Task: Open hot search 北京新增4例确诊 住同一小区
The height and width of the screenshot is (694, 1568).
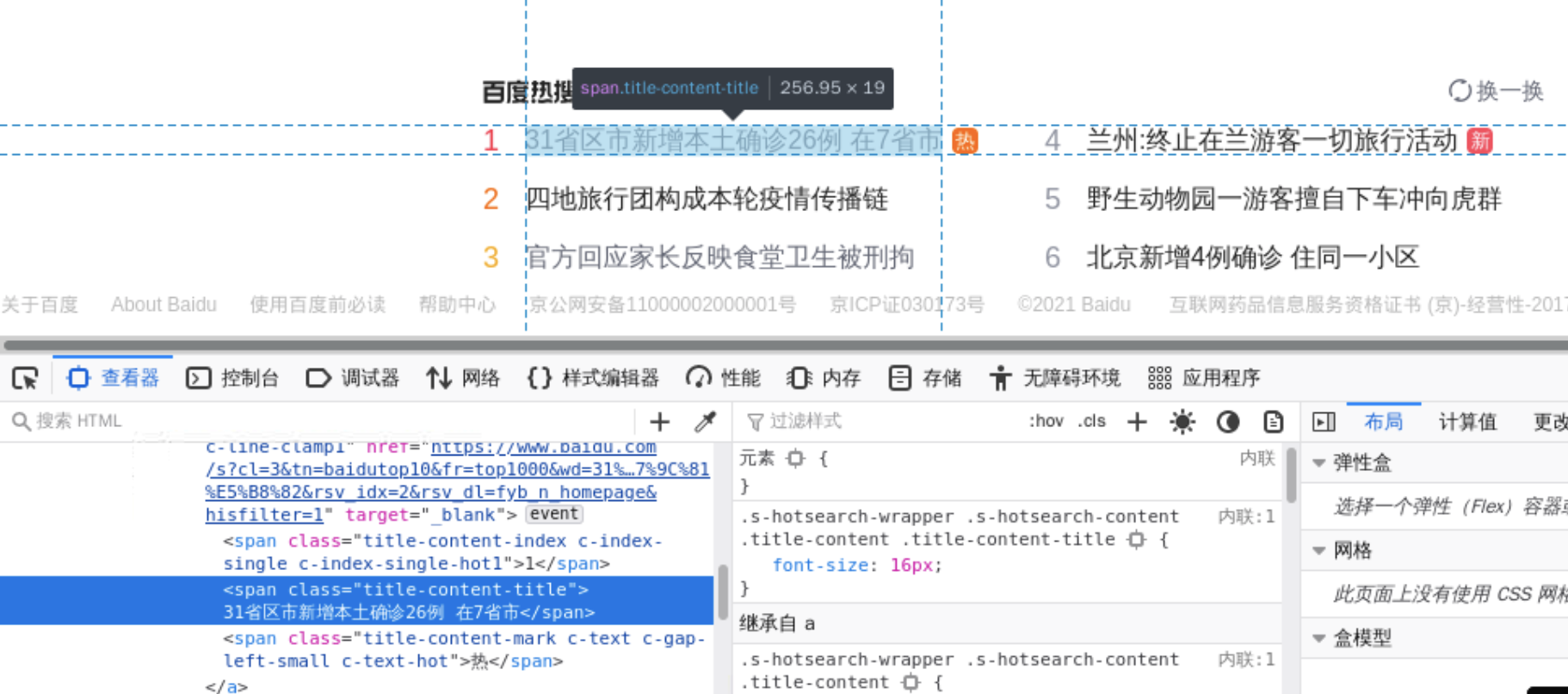Action: (1252, 257)
